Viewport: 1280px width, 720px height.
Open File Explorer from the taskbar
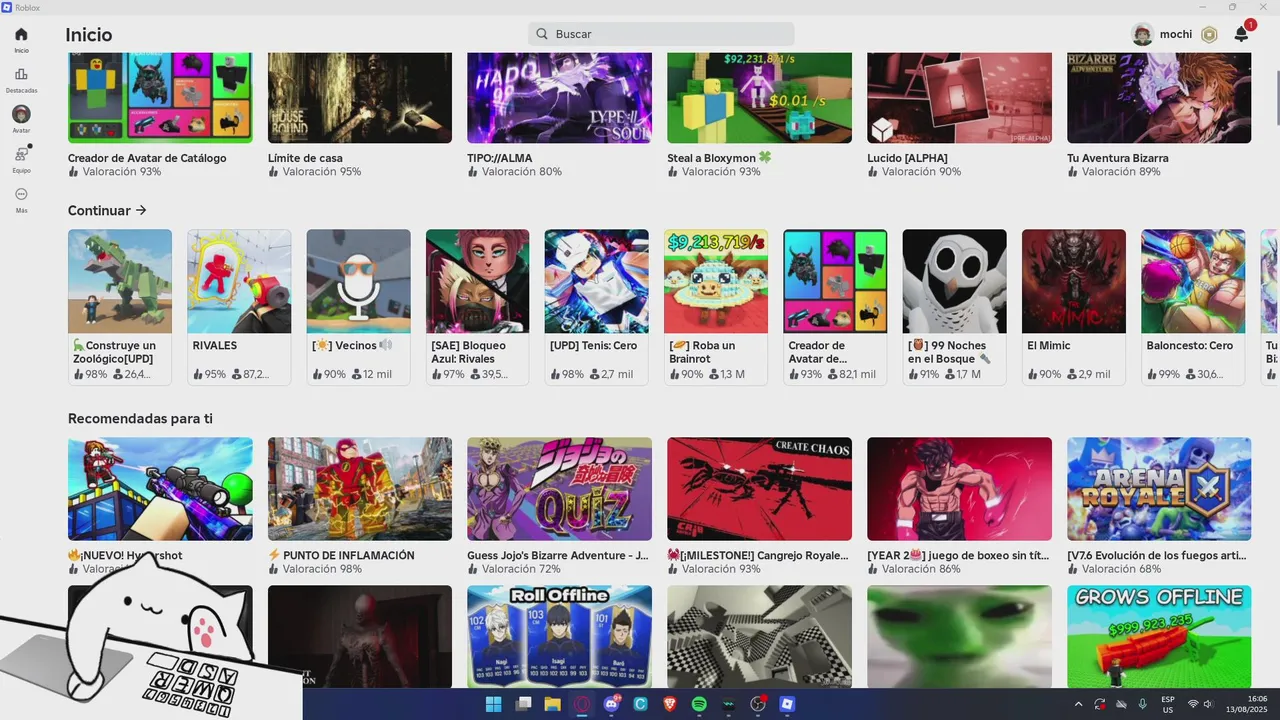(x=552, y=704)
